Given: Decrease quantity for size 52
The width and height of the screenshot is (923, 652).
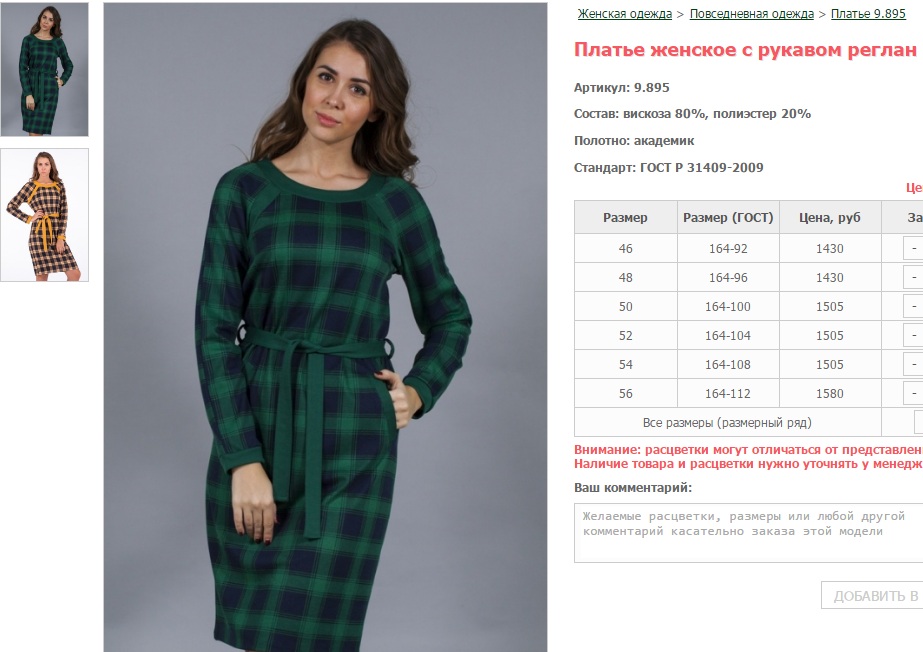Looking at the screenshot, I should pyautogui.click(x=914, y=335).
